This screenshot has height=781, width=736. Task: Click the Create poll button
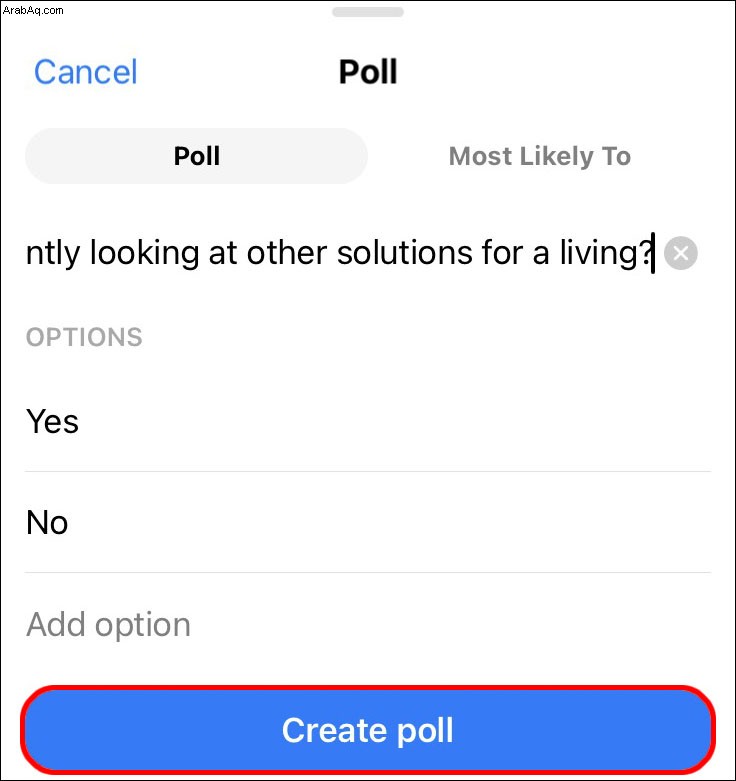point(368,730)
